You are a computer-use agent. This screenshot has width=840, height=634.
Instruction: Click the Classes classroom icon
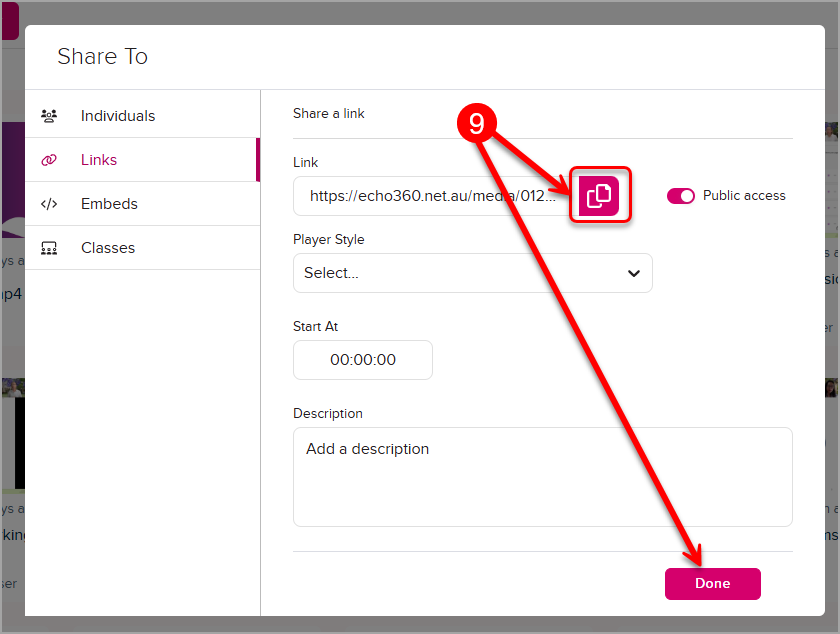(48, 248)
